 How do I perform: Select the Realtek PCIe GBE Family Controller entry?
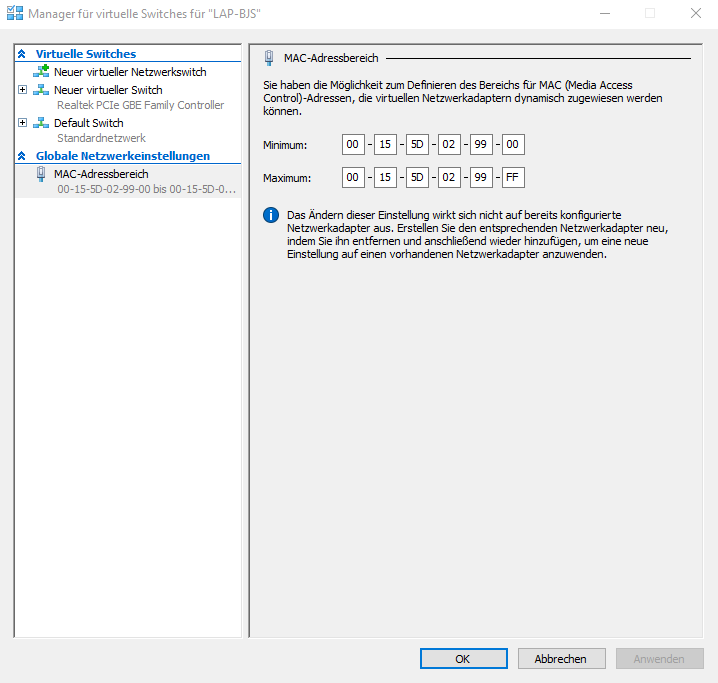coord(140,105)
